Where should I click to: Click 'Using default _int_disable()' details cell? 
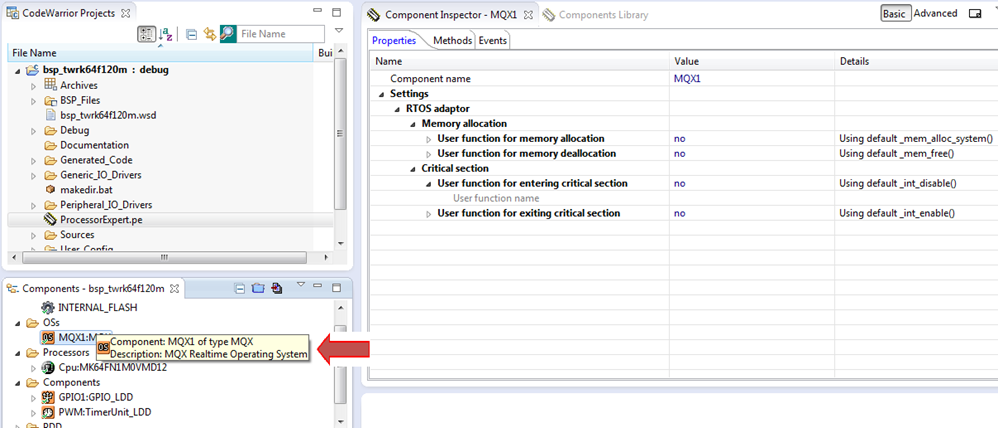(x=898, y=183)
